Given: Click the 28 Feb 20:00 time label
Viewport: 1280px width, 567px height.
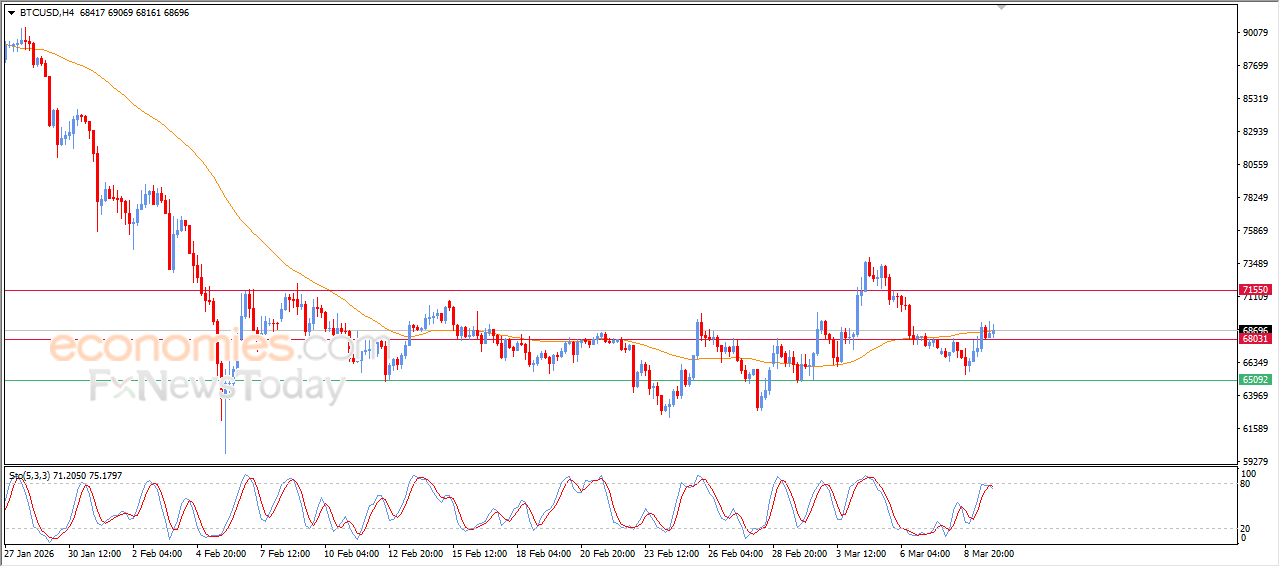Looking at the screenshot, I should click(799, 553).
